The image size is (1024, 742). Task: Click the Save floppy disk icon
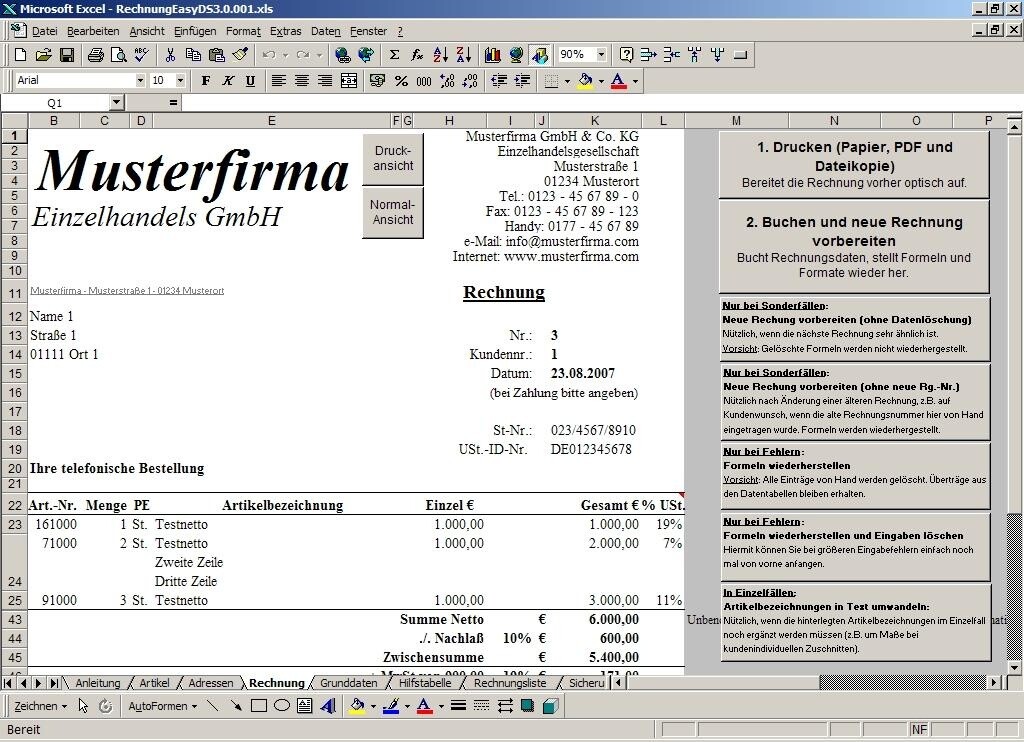67,55
